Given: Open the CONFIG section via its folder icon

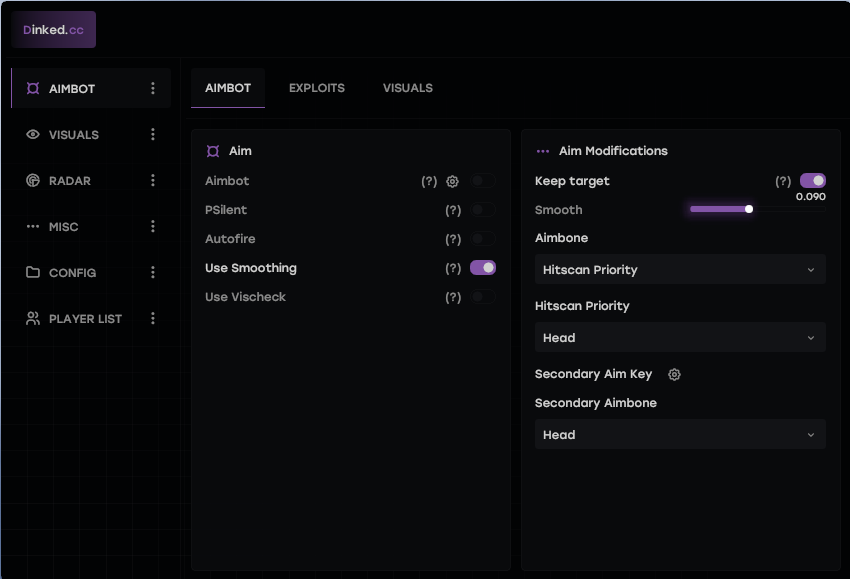Looking at the screenshot, I should tap(33, 272).
